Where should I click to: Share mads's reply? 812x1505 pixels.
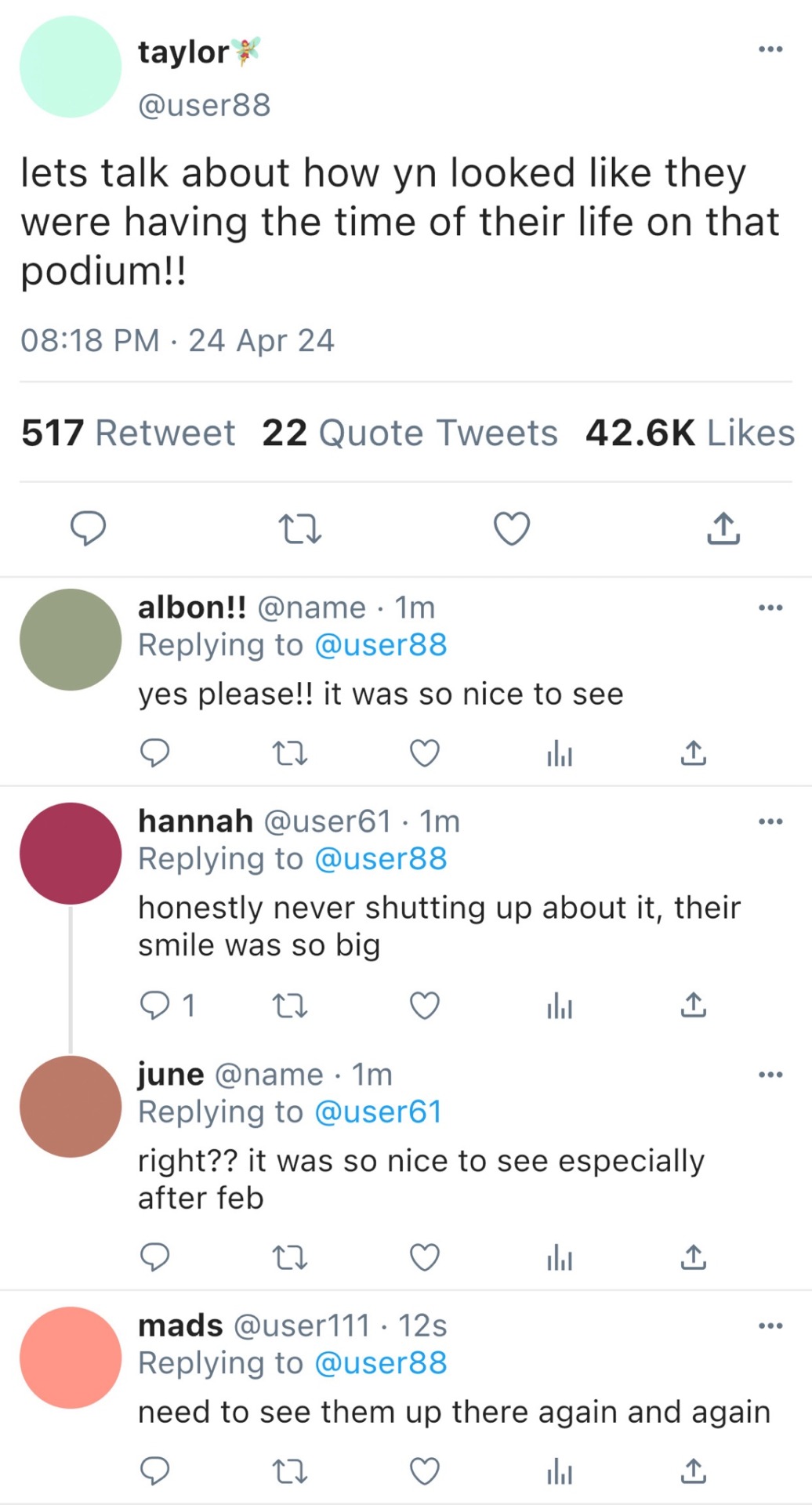point(693,1471)
